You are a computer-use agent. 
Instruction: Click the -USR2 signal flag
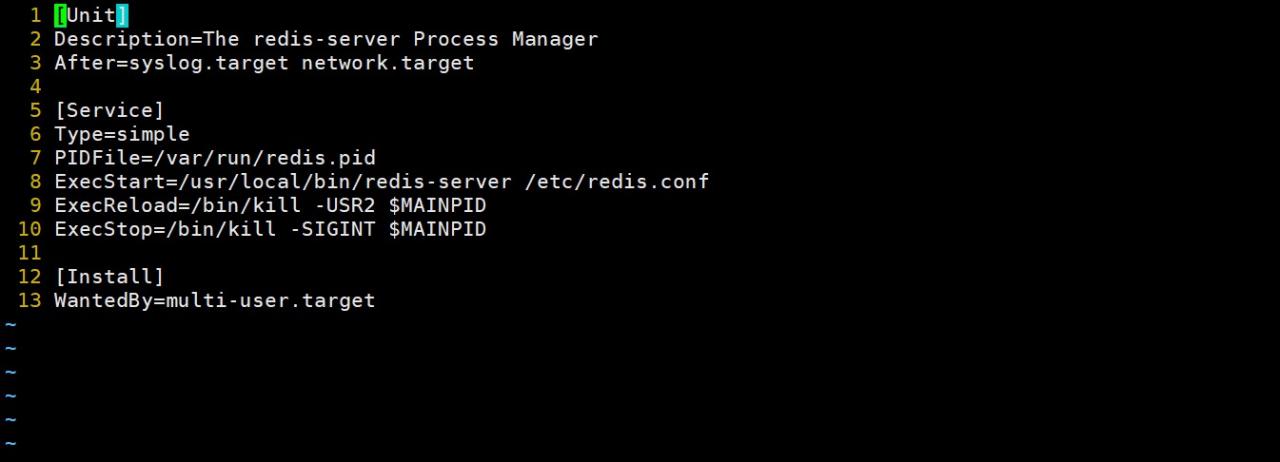pos(344,206)
